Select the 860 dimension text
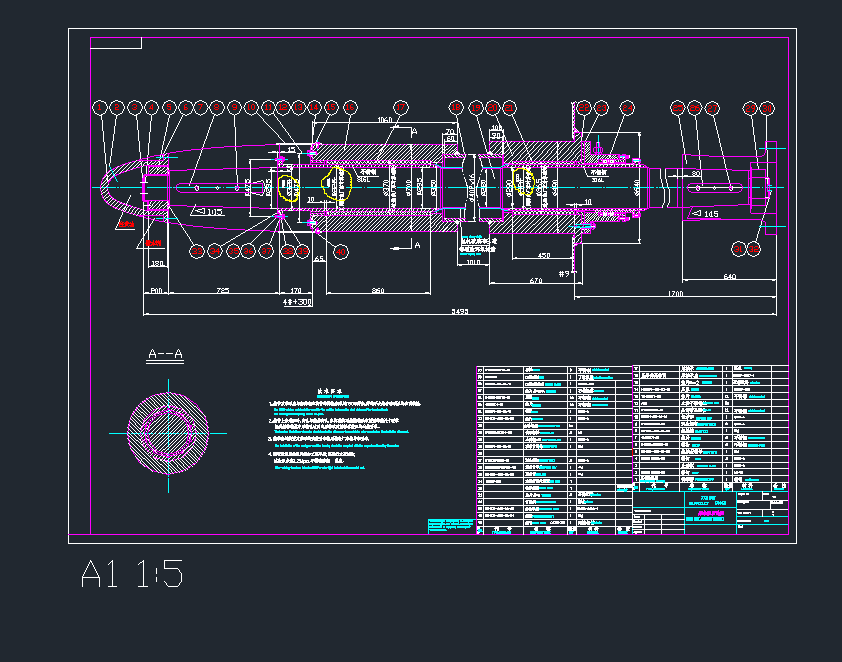 coord(377,289)
